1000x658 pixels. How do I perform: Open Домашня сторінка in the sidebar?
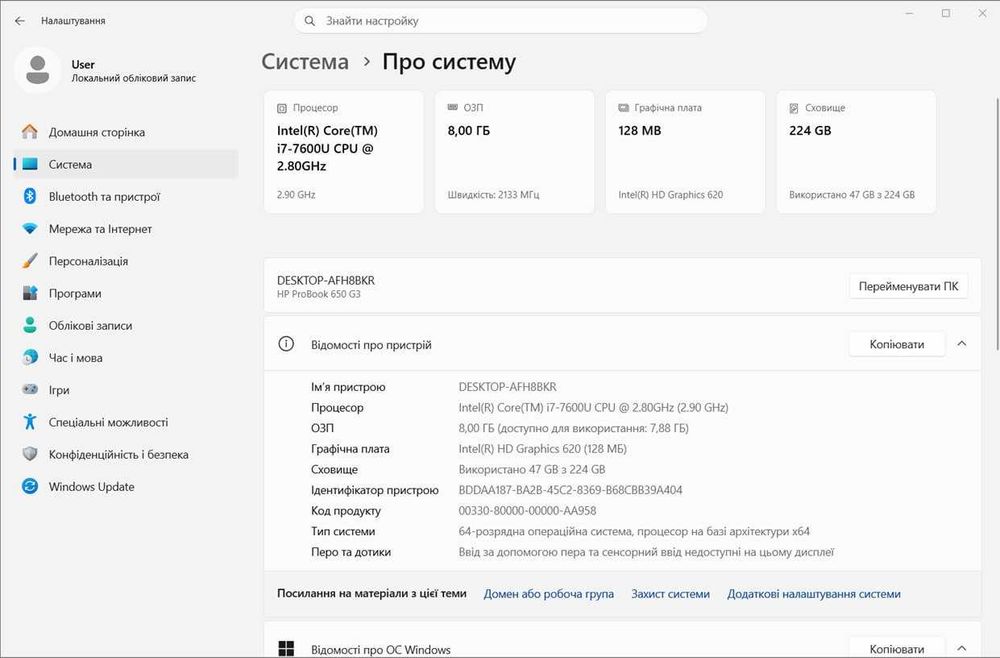(126, 132)
